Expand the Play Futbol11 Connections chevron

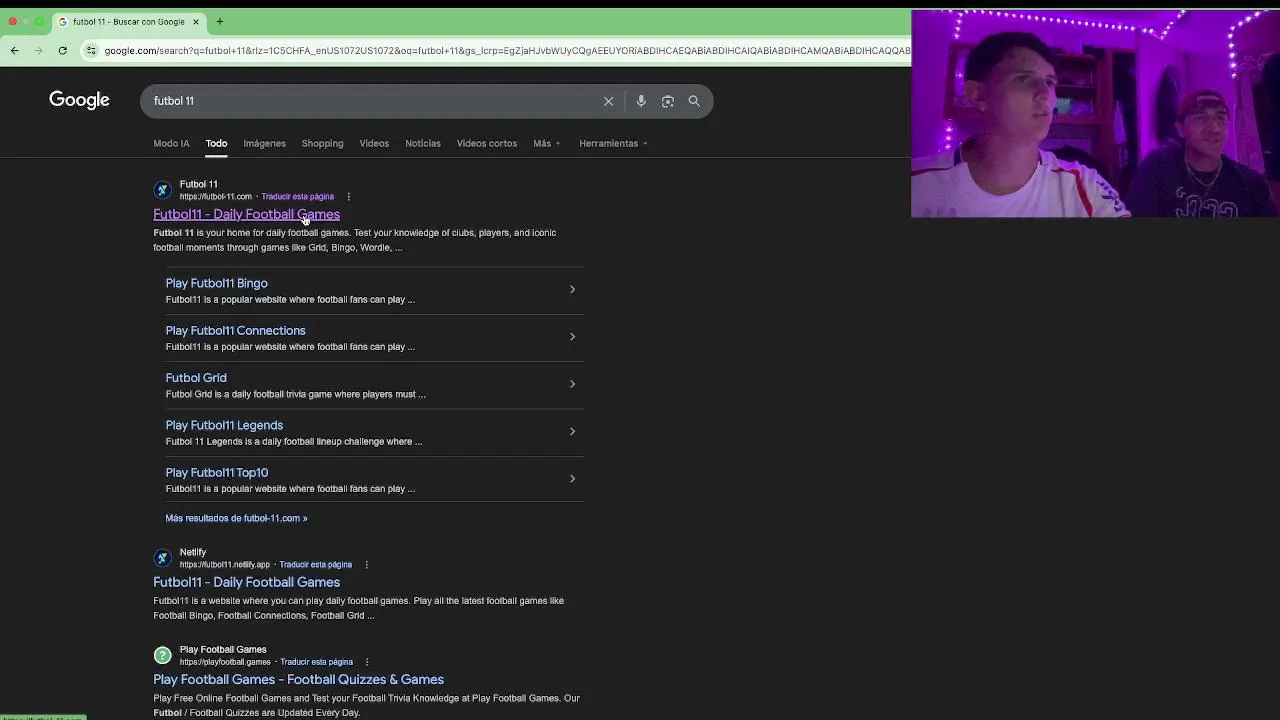(572, 336)
